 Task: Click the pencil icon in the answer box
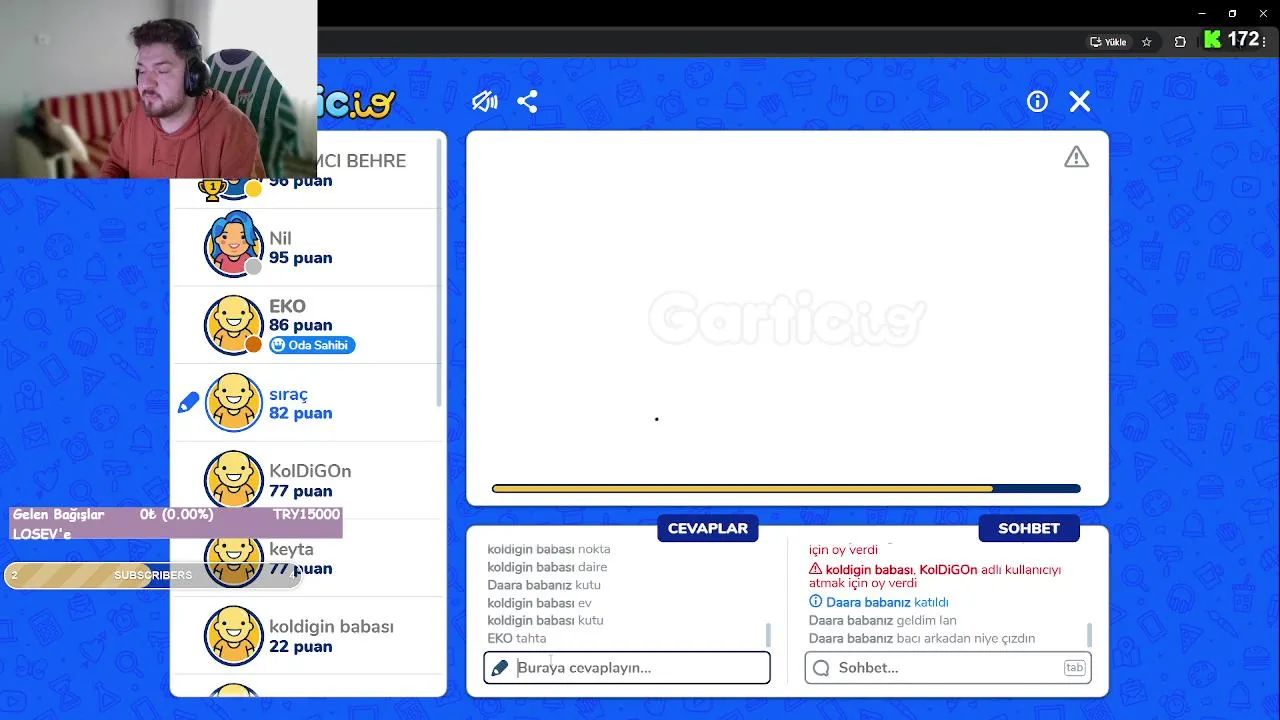pyautogui.click(x=500, y=668)
